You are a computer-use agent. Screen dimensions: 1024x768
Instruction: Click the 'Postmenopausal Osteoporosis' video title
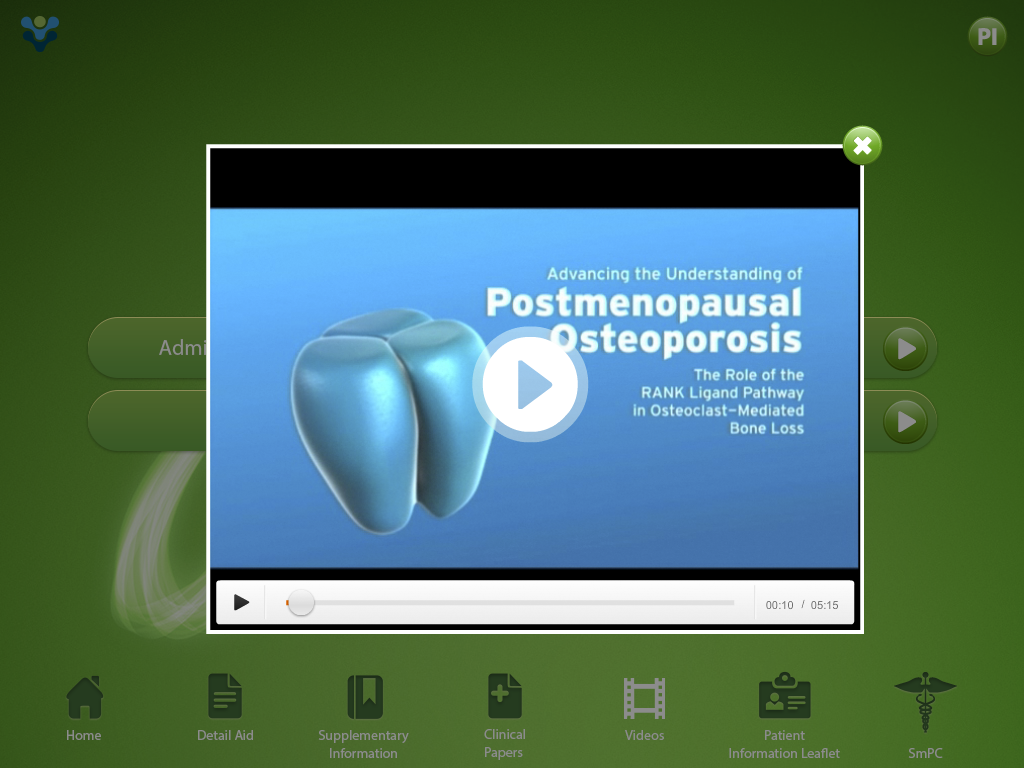point(644,321)
